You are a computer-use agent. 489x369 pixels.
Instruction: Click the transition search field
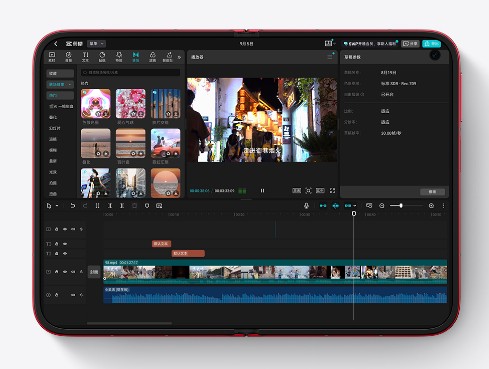(x=130, y=72)
